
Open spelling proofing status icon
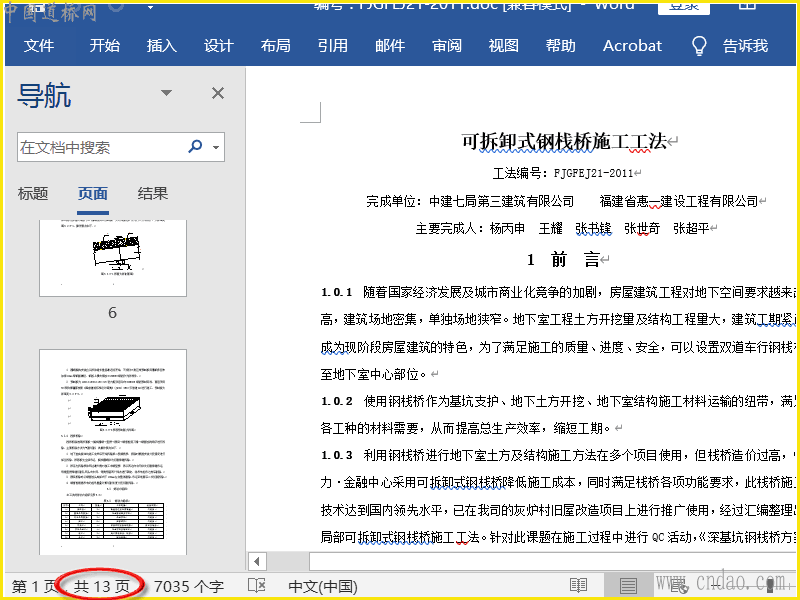click(256, 585)
